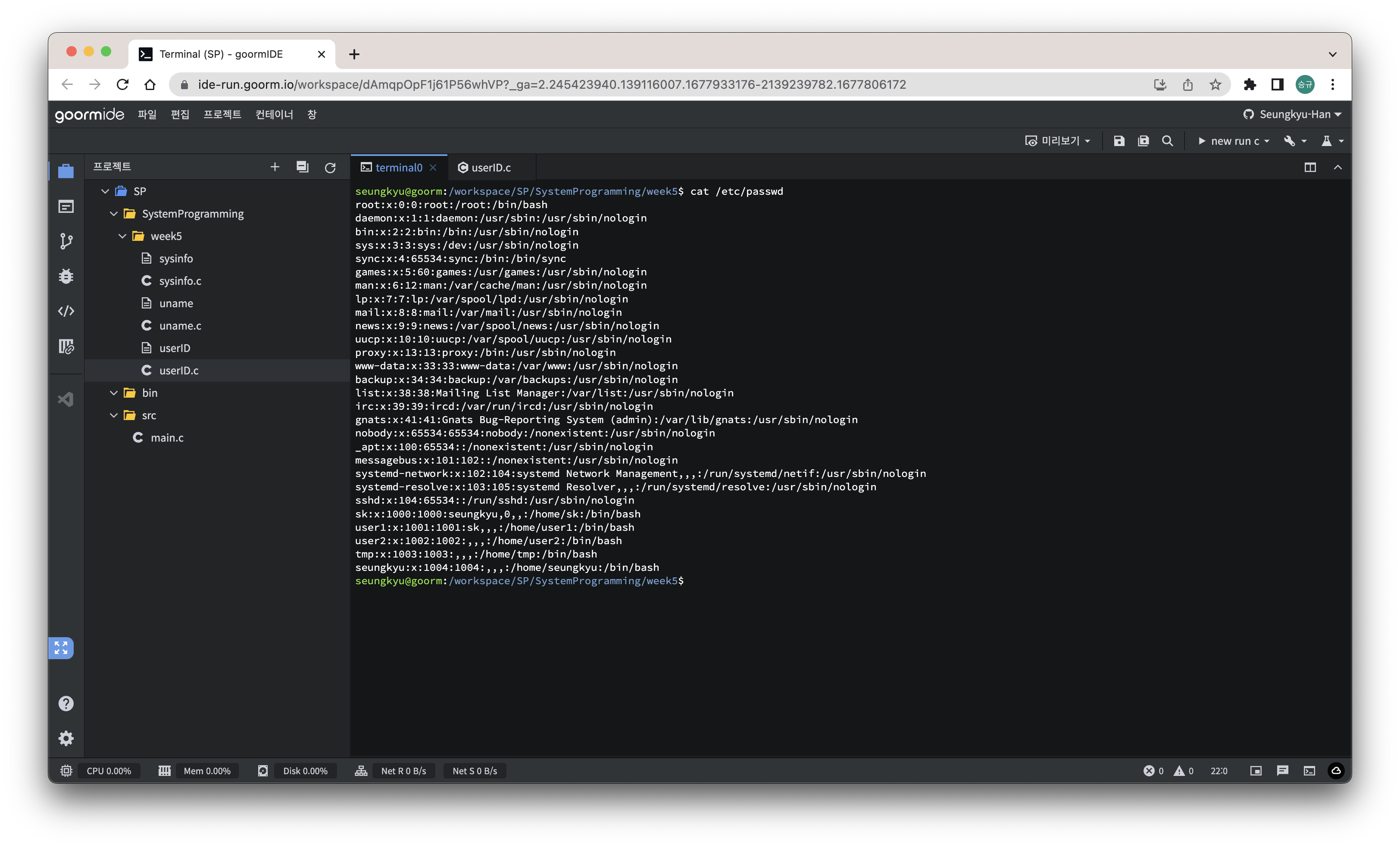
Task: Open the 프로젝트 menu
Action: 222,114
